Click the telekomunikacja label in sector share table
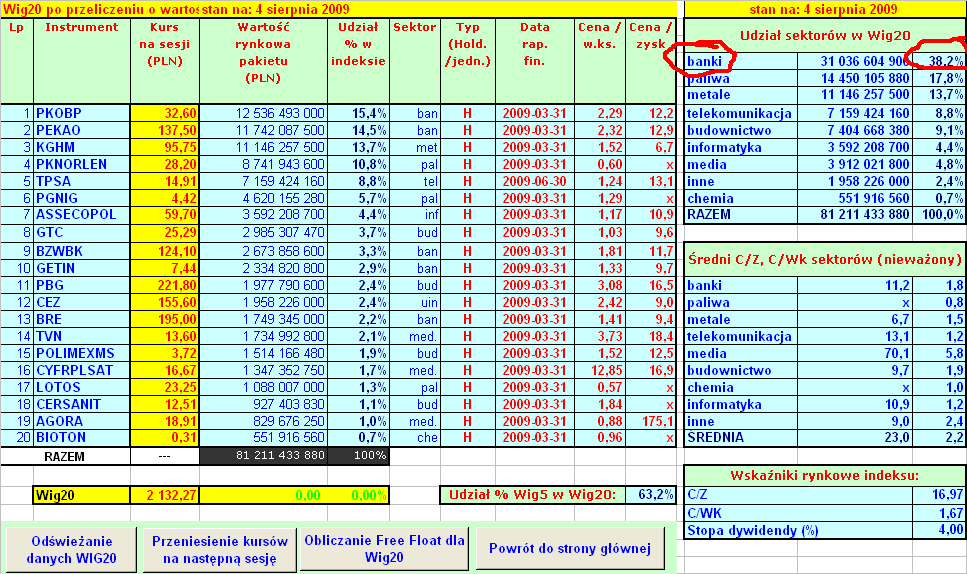 click(x=739, y=113)
